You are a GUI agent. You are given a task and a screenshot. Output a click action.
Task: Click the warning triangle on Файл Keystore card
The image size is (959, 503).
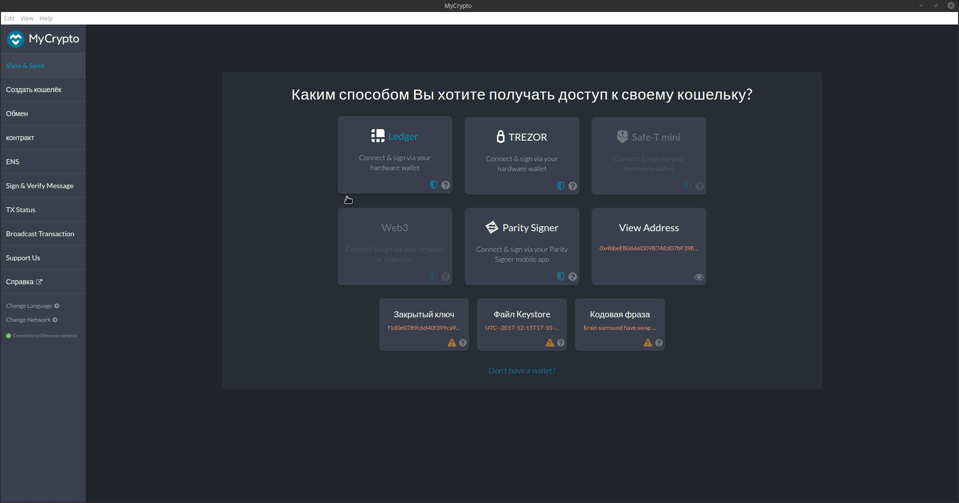(x=550, y=343)
